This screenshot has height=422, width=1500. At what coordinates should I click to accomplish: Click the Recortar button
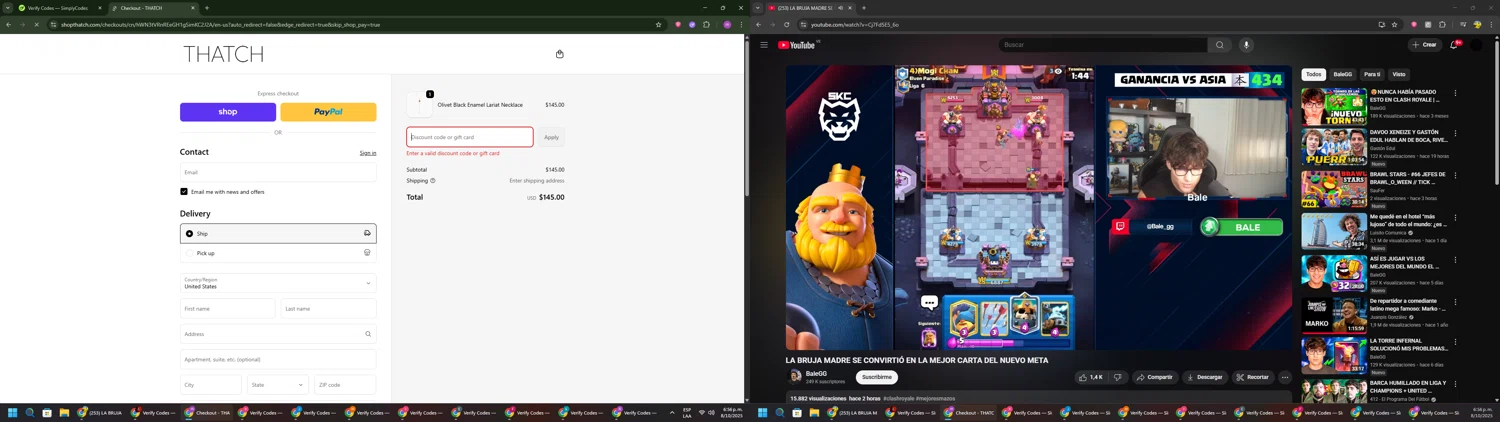[1252, 377]
